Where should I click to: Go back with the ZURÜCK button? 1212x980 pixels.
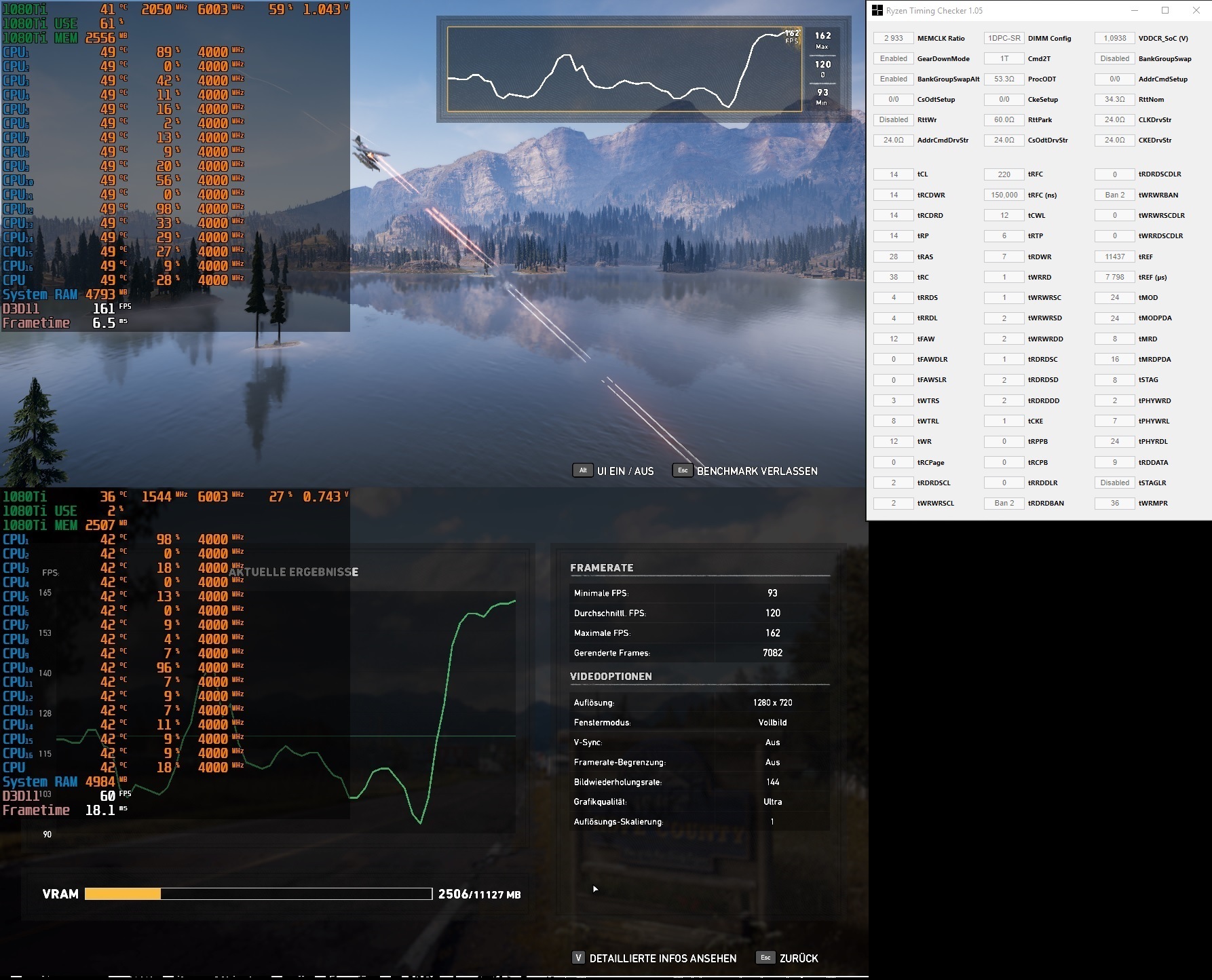pyautogui.click(x=787, y=958)
